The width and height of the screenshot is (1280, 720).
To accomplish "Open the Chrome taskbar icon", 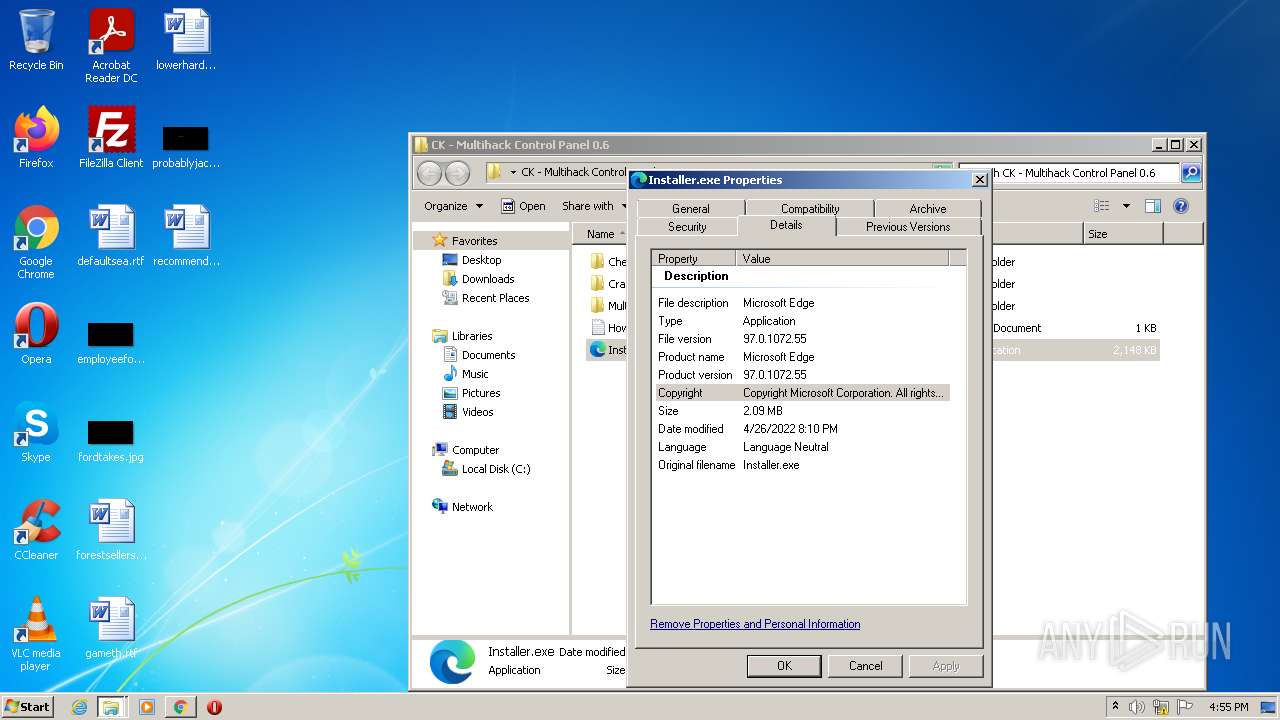I will 180,707.
